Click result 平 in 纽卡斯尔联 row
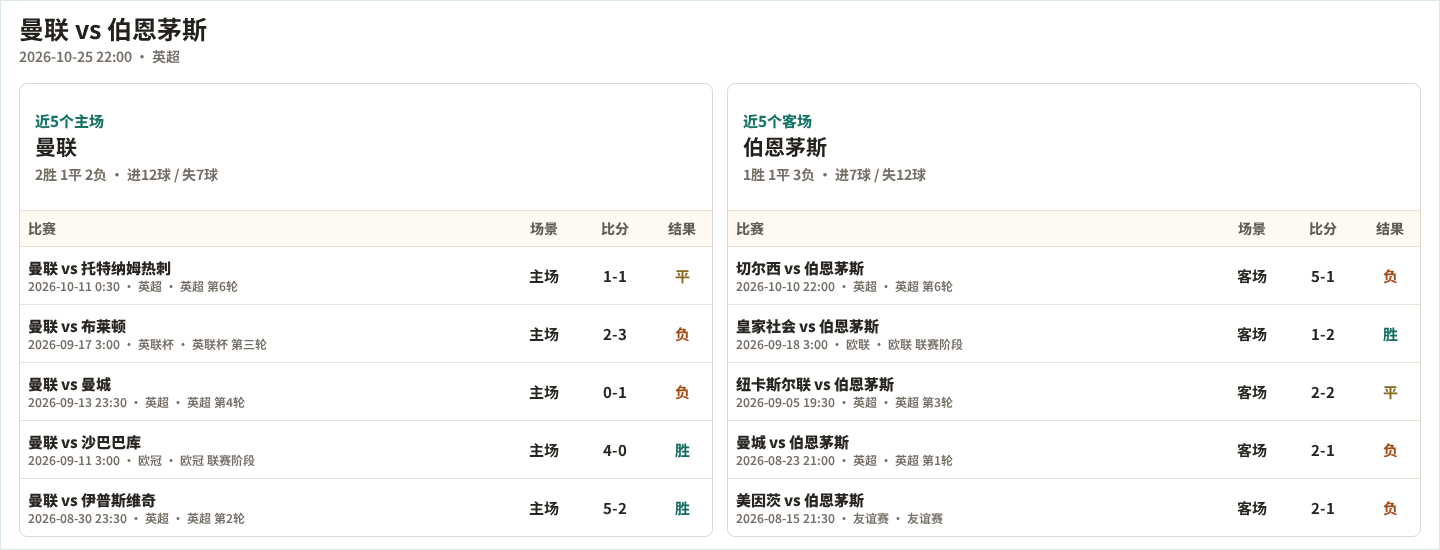The height and width of the screenshot is (550, 1440). click(x=1390, y=392)
